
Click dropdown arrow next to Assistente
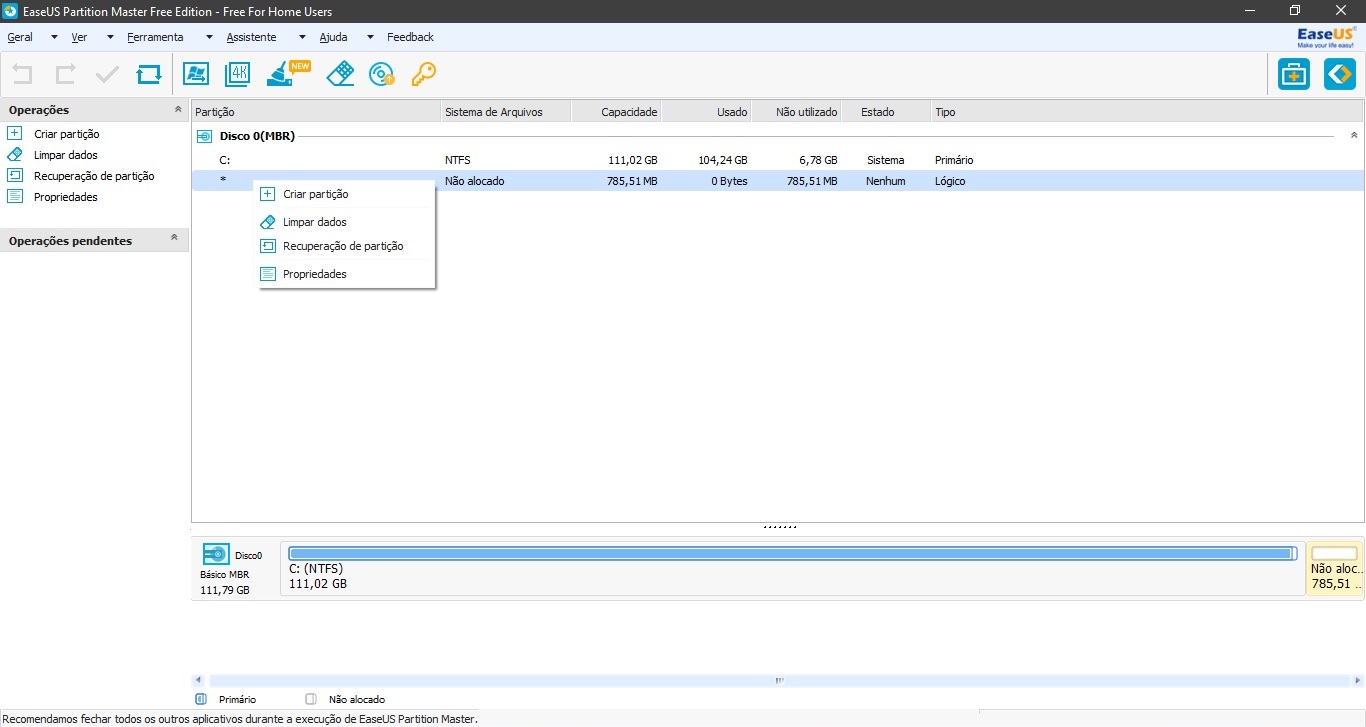[x=302, y=38]
